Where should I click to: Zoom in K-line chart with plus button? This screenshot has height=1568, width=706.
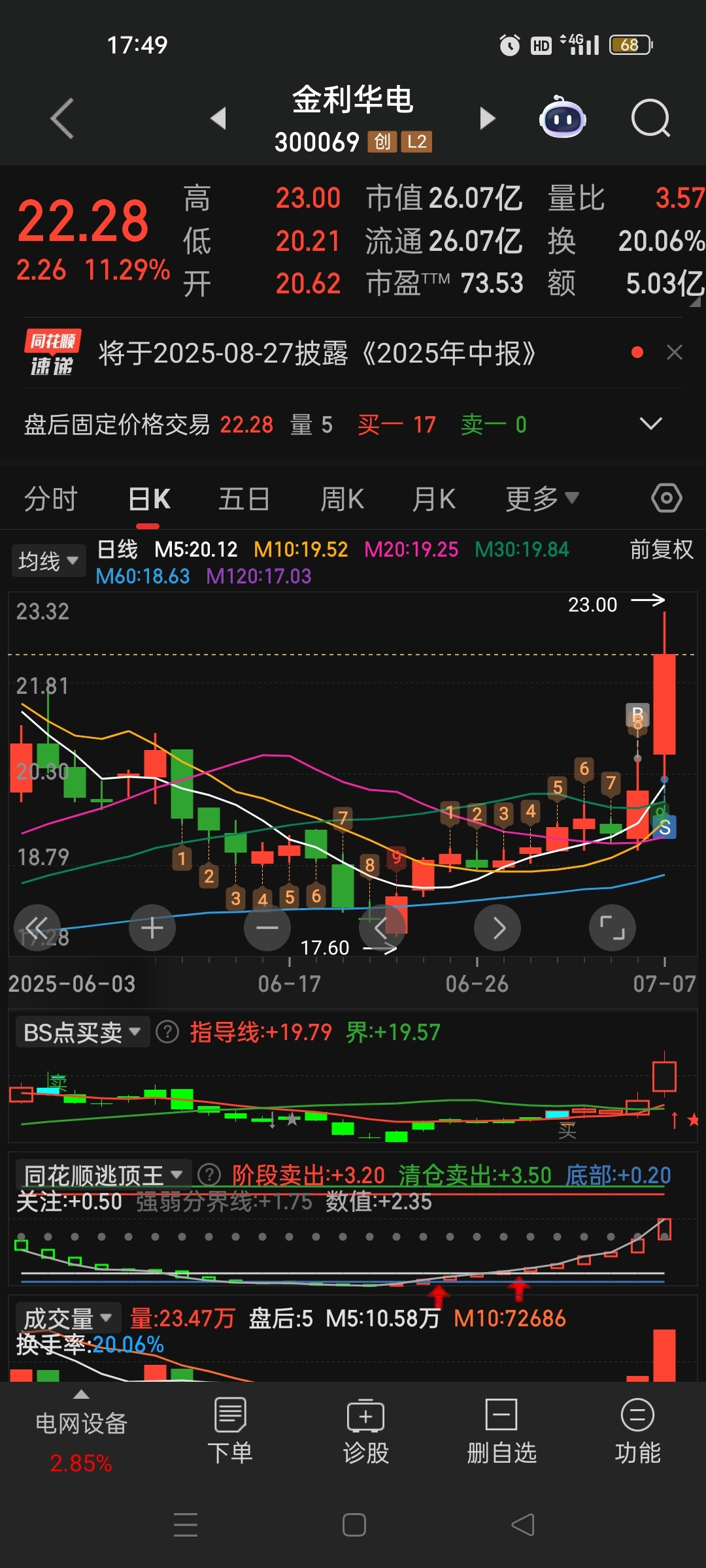(152, 928)
